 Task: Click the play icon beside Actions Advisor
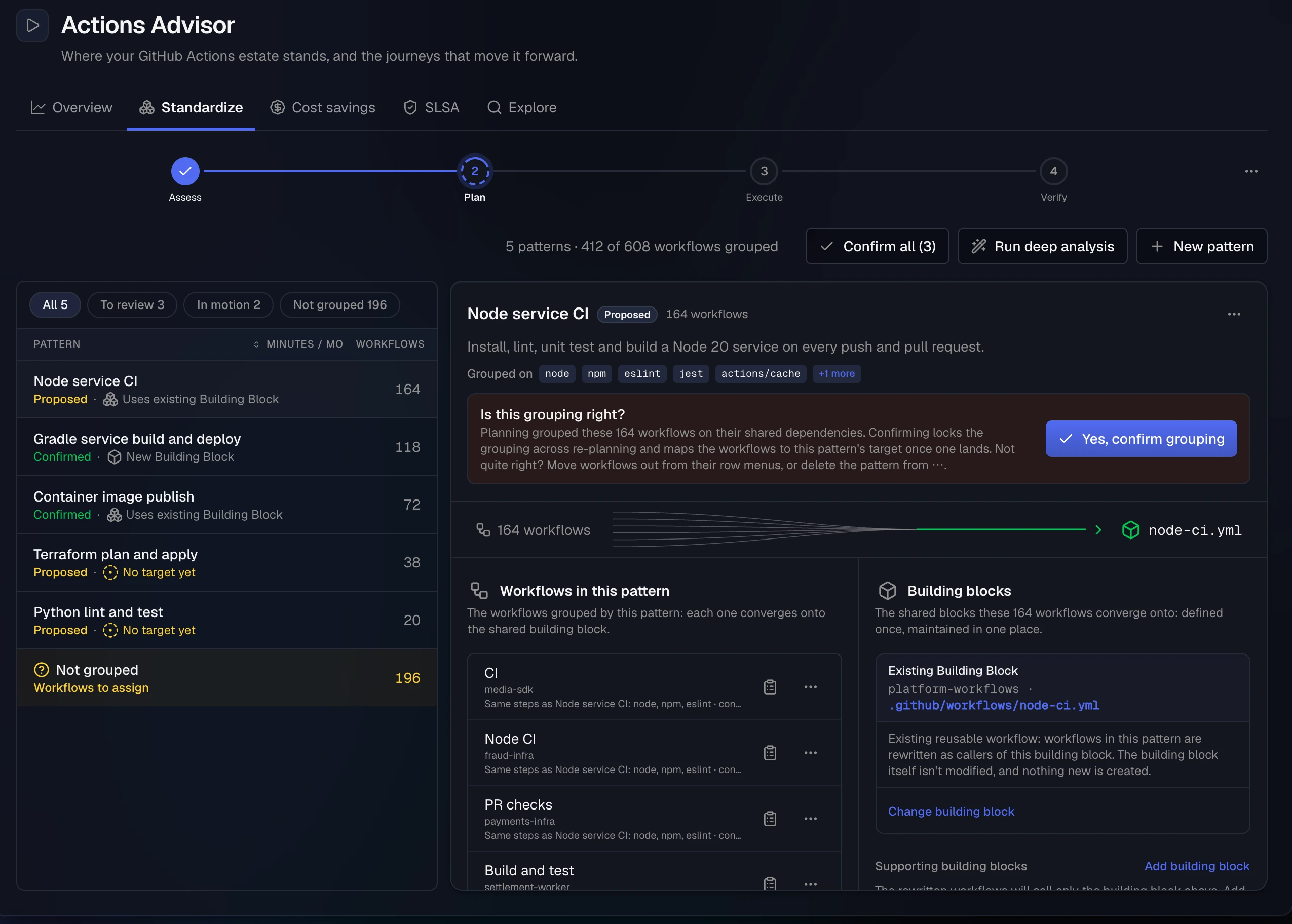pos(32,26)
